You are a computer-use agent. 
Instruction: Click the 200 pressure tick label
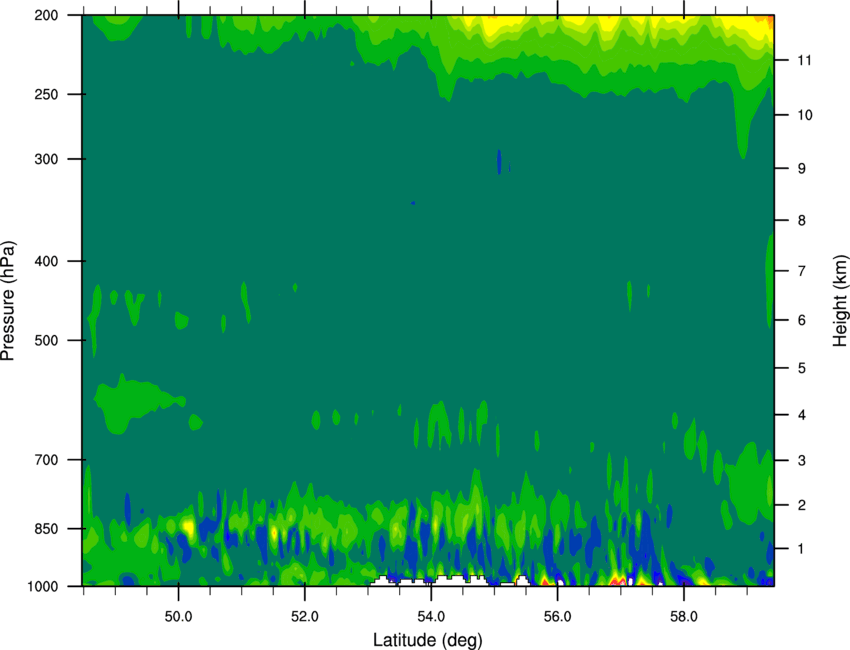[x=46, y=15]
